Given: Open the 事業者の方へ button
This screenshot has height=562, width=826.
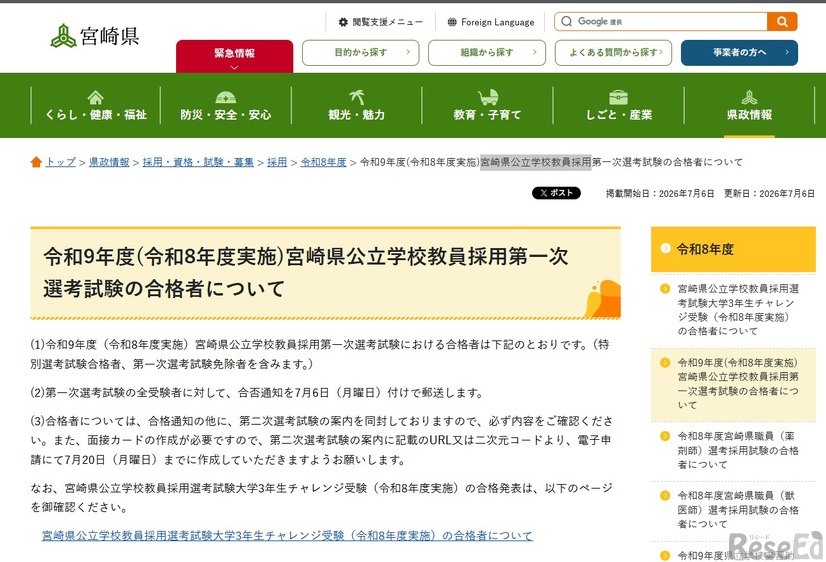Looking at the screenshot, I should 739,53.
